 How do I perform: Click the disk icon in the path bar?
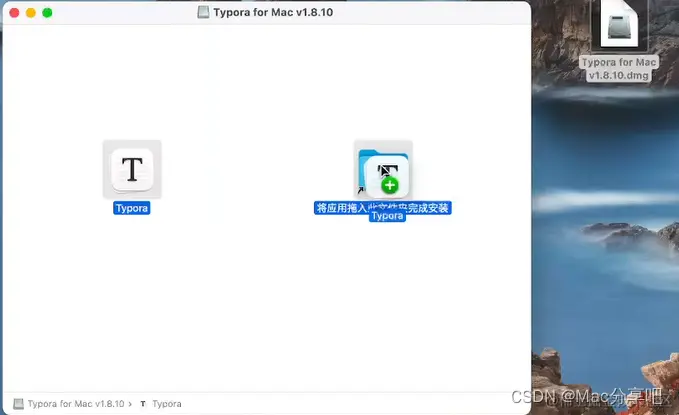coord(19,404)
